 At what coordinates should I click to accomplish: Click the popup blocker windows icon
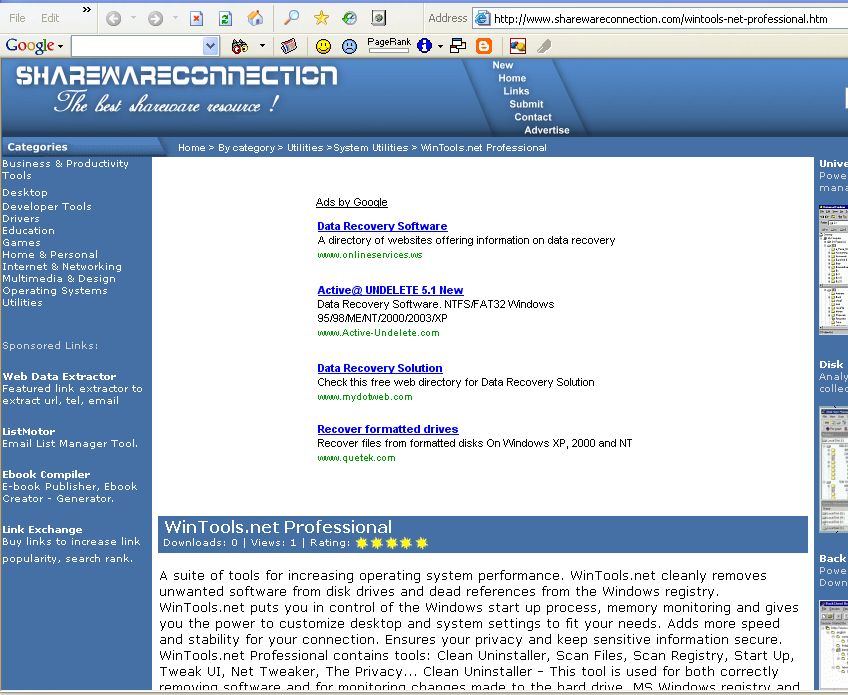tap(458, 46)
